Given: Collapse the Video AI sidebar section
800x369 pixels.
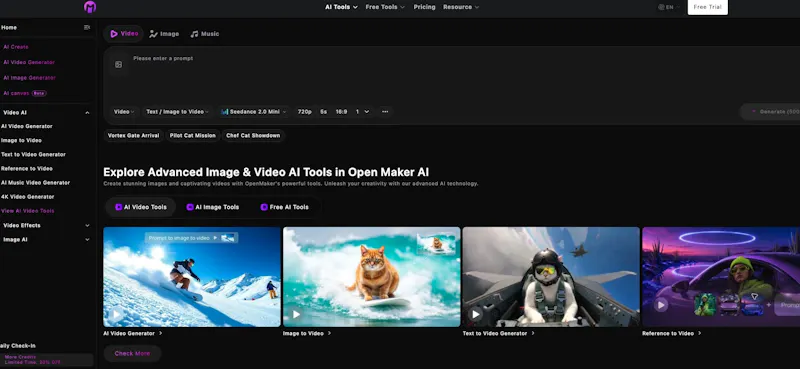Looking at the screenshot, I should [87, 113].
